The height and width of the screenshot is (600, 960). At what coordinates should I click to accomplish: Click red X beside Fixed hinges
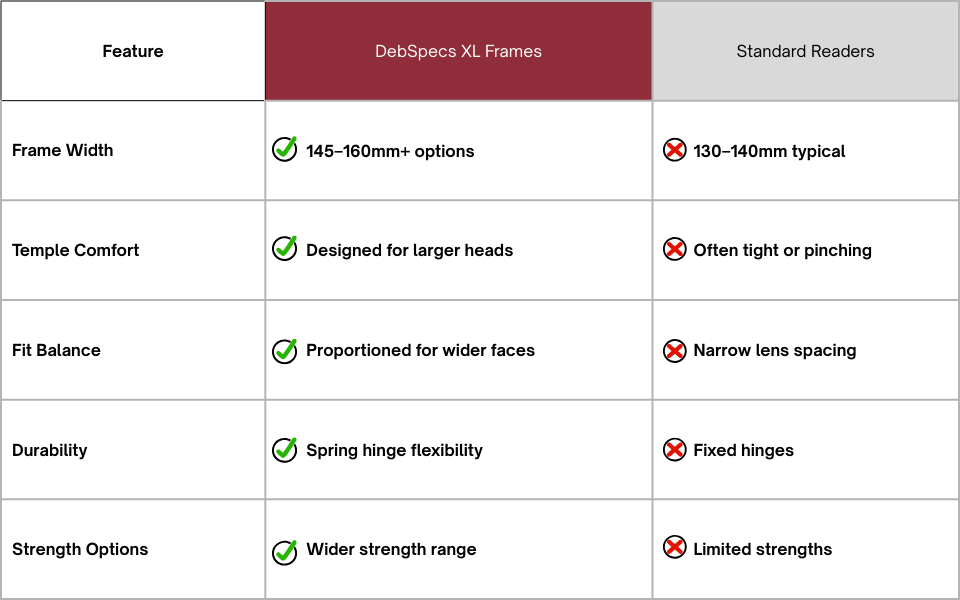(x=675, y=450)
